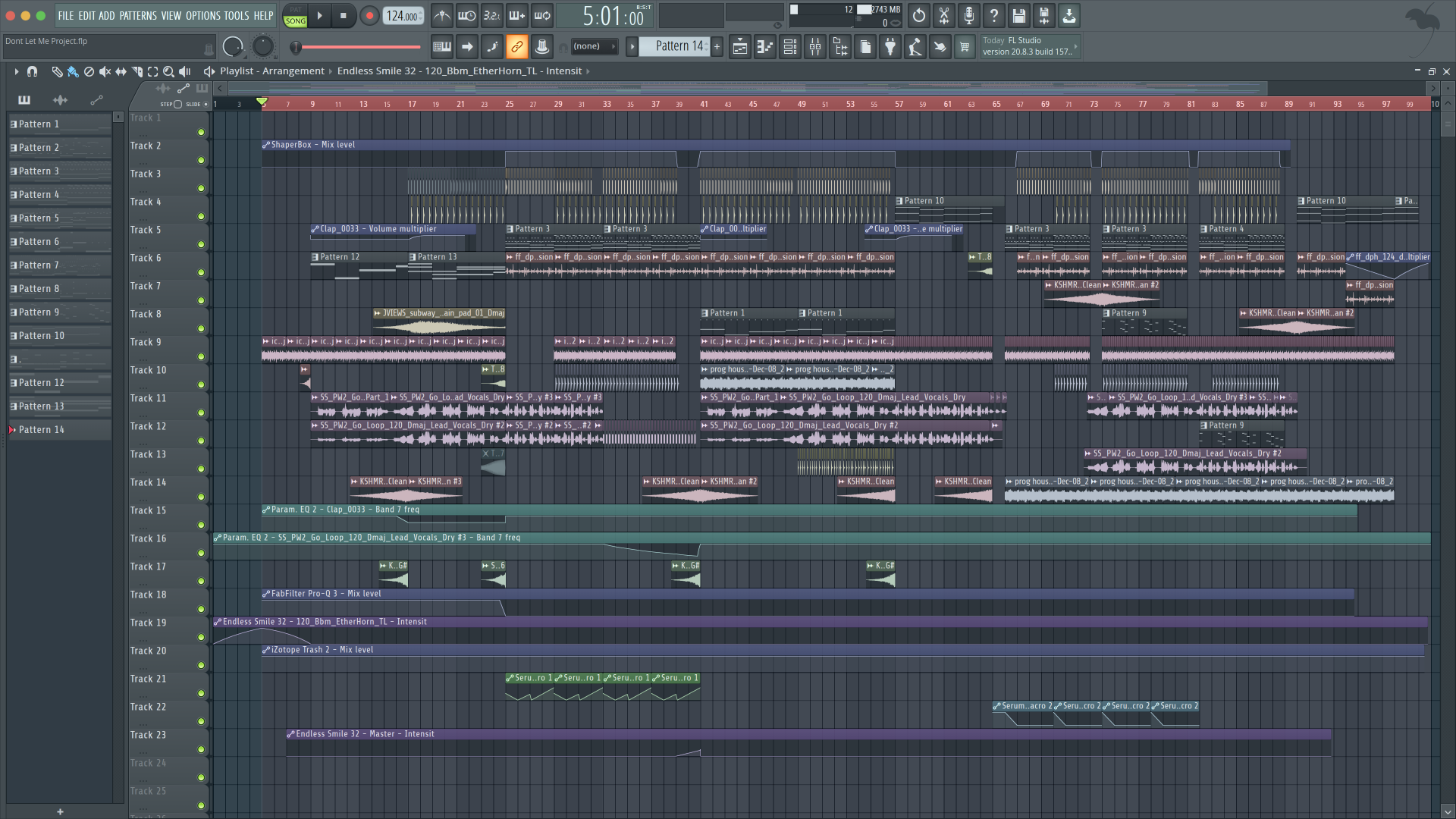Open the Browser icon
This screenshot has width=1456, height=819.
[840, 47]
